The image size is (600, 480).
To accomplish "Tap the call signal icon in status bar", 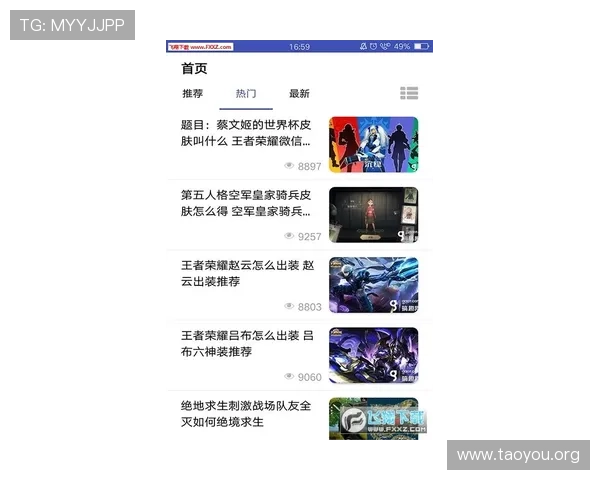I will pos(385,46).
